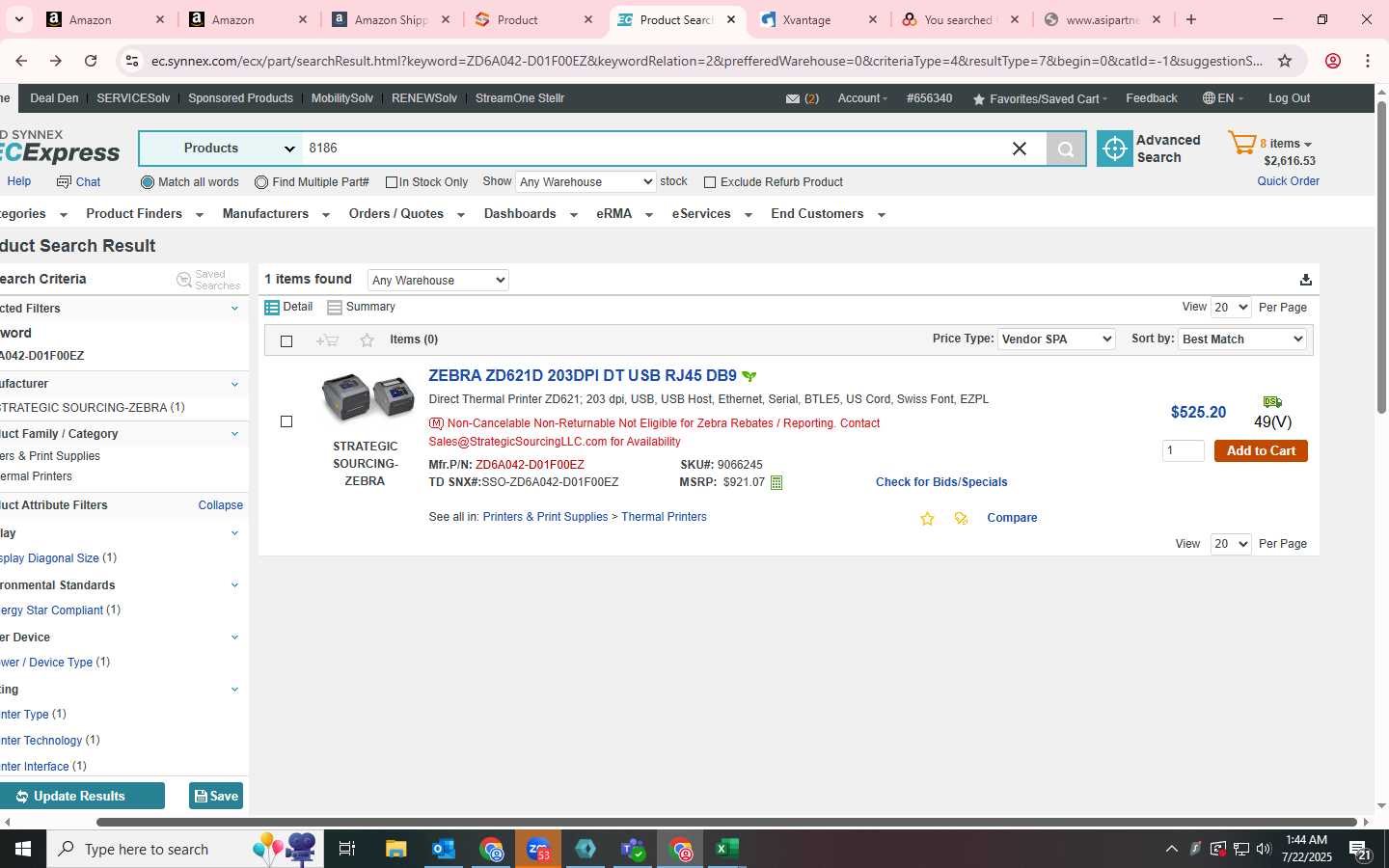Open the shopping cart icon

1241,144
